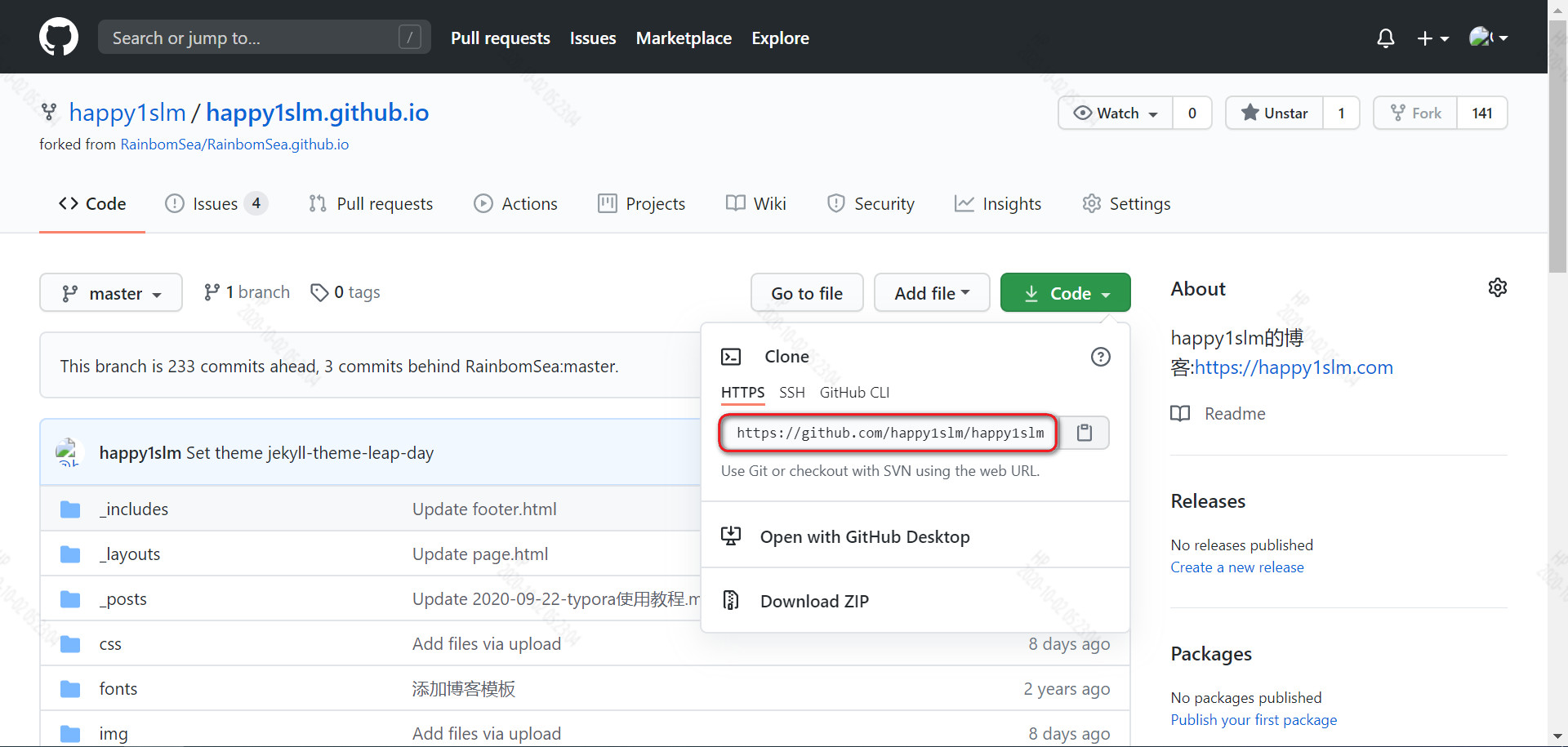Viewport: 1568px width, 747px height.
Task: Open Marketplace in top navigation
Action: point(684,38)
